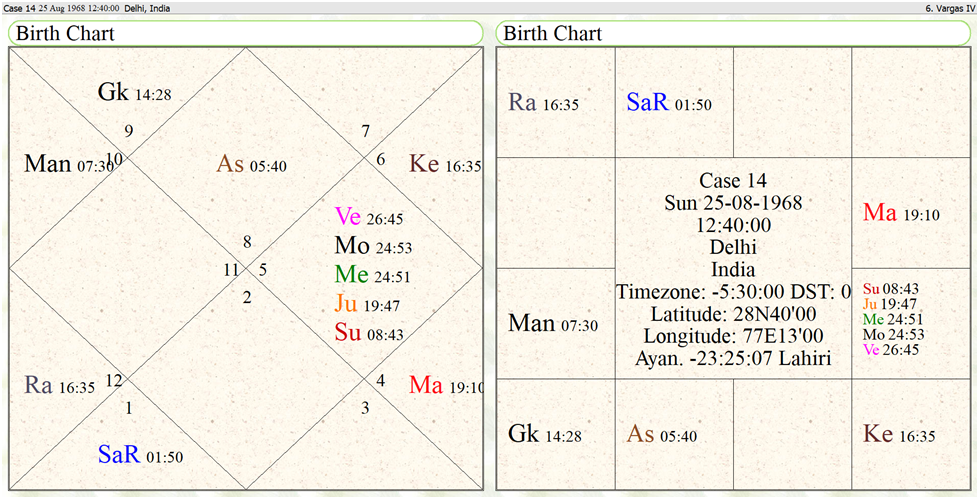Image resolution: width=979 pixels, height=499 pixels.
Task: Click house number 5 in the diamond chart
Action: point(263,270)
